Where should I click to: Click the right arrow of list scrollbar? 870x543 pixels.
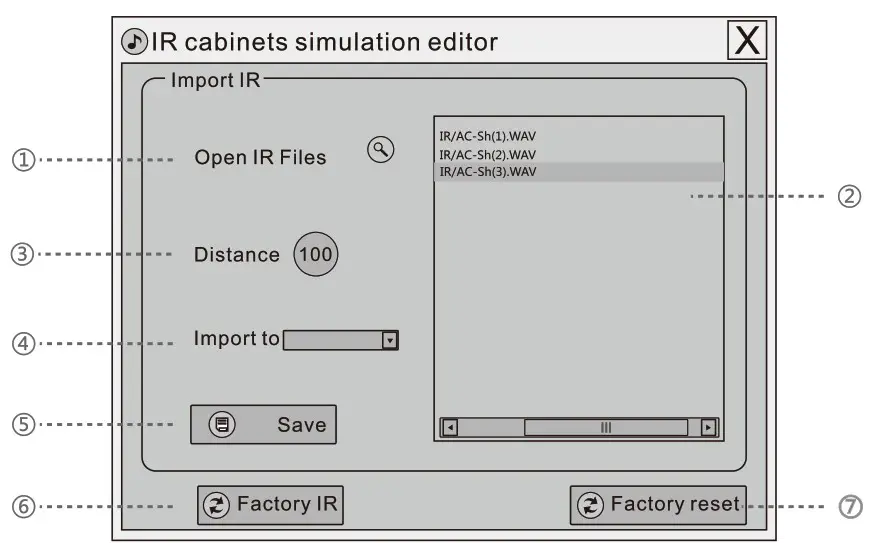click(x=708, y=428)
